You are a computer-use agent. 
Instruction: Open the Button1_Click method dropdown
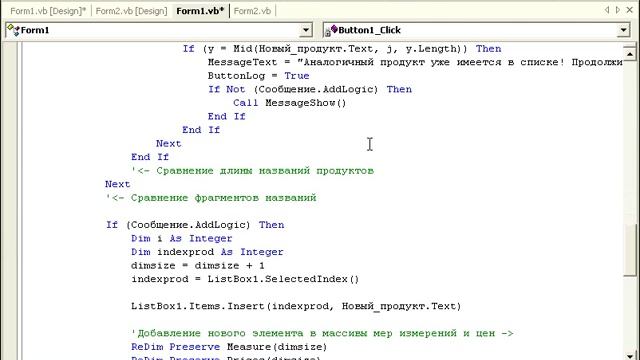click(x=623, y=30)
